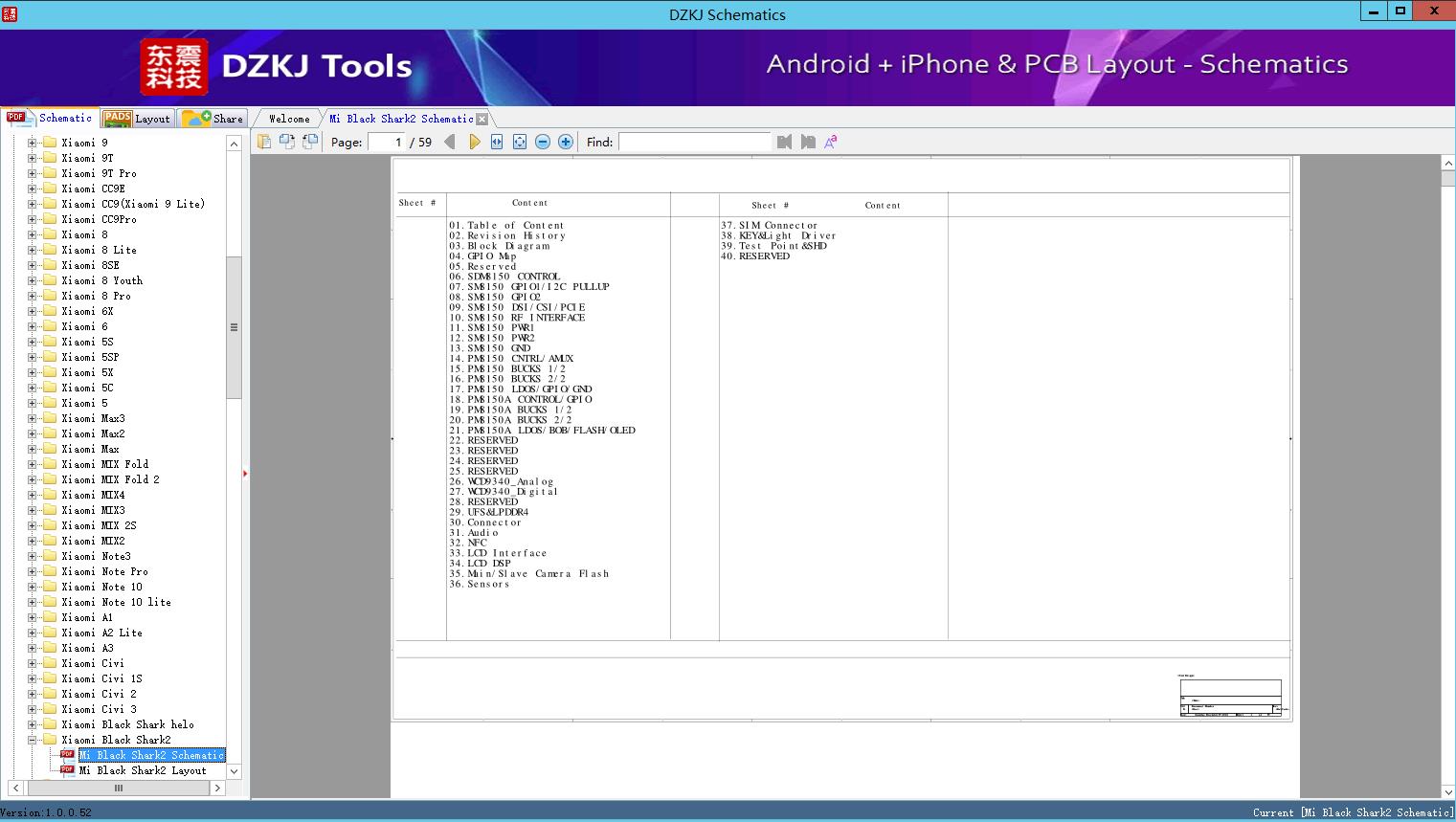Open the Welcome tab
1456x822 pixels.
point(288,119)
